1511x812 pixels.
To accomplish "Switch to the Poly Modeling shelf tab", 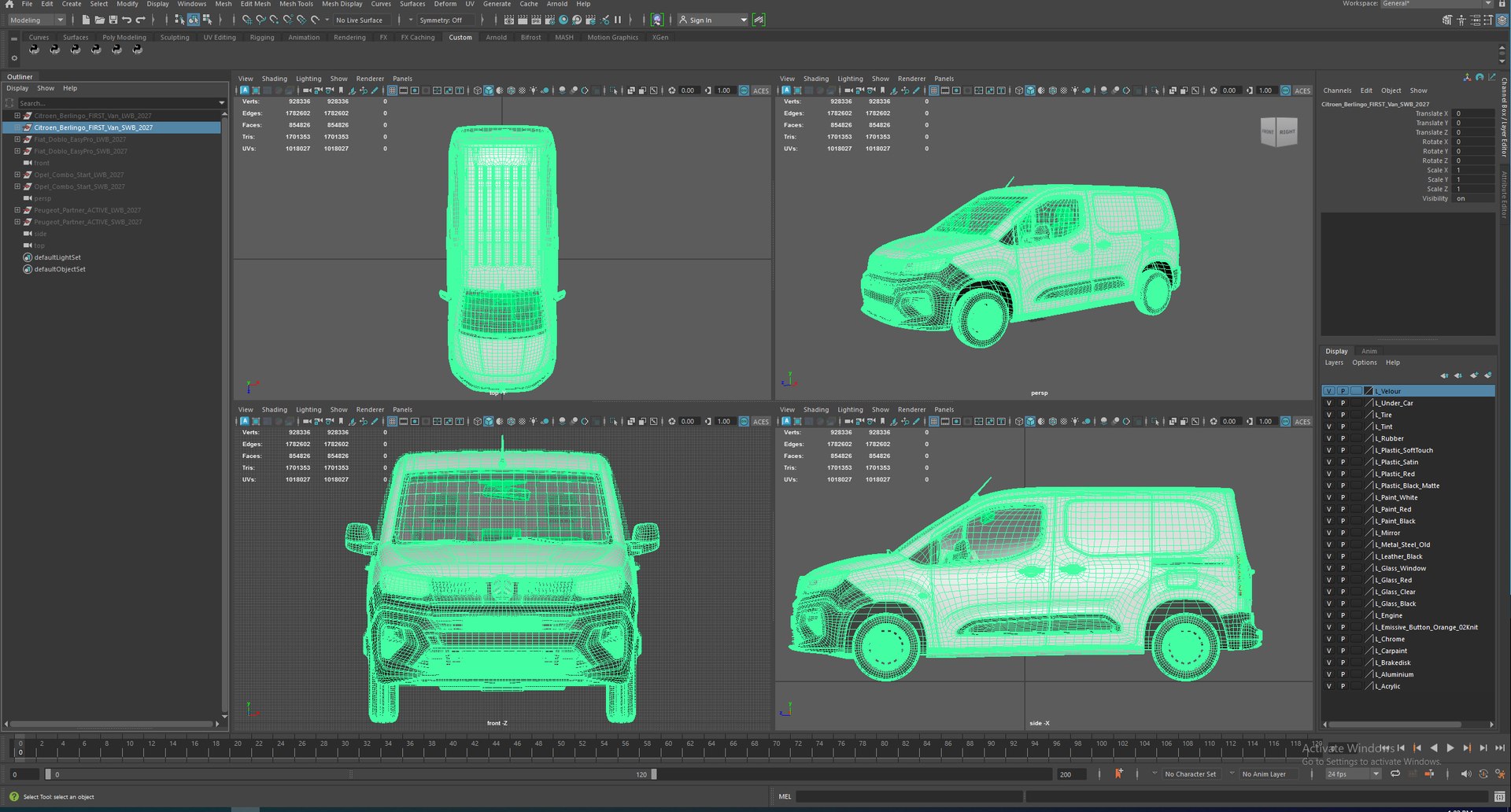I will tap(124, 37).
